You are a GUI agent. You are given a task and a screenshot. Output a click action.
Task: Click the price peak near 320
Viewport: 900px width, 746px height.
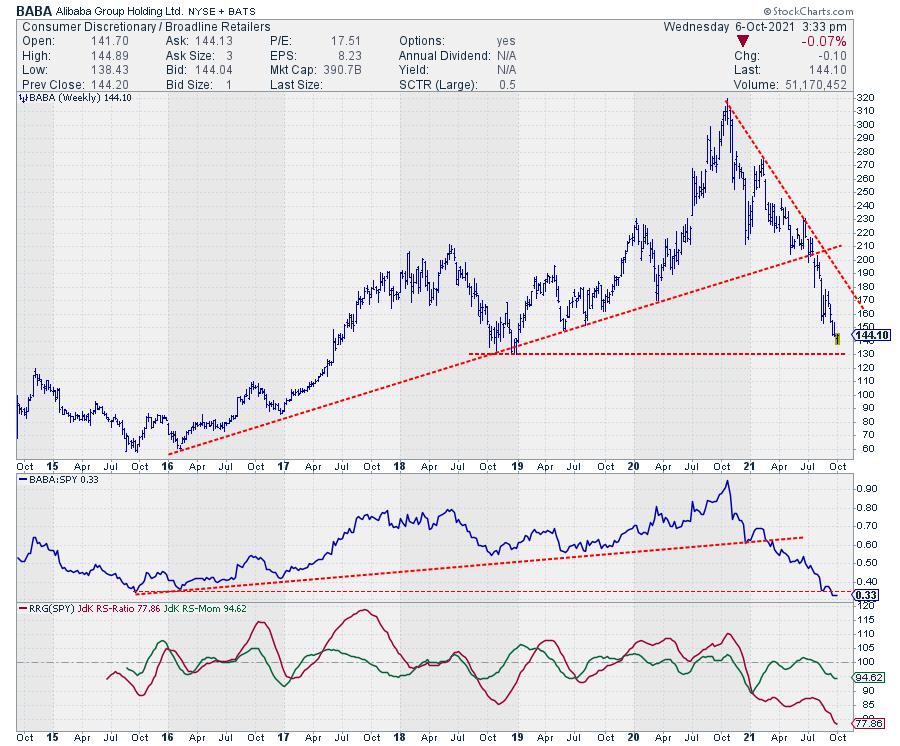point(726,102)
